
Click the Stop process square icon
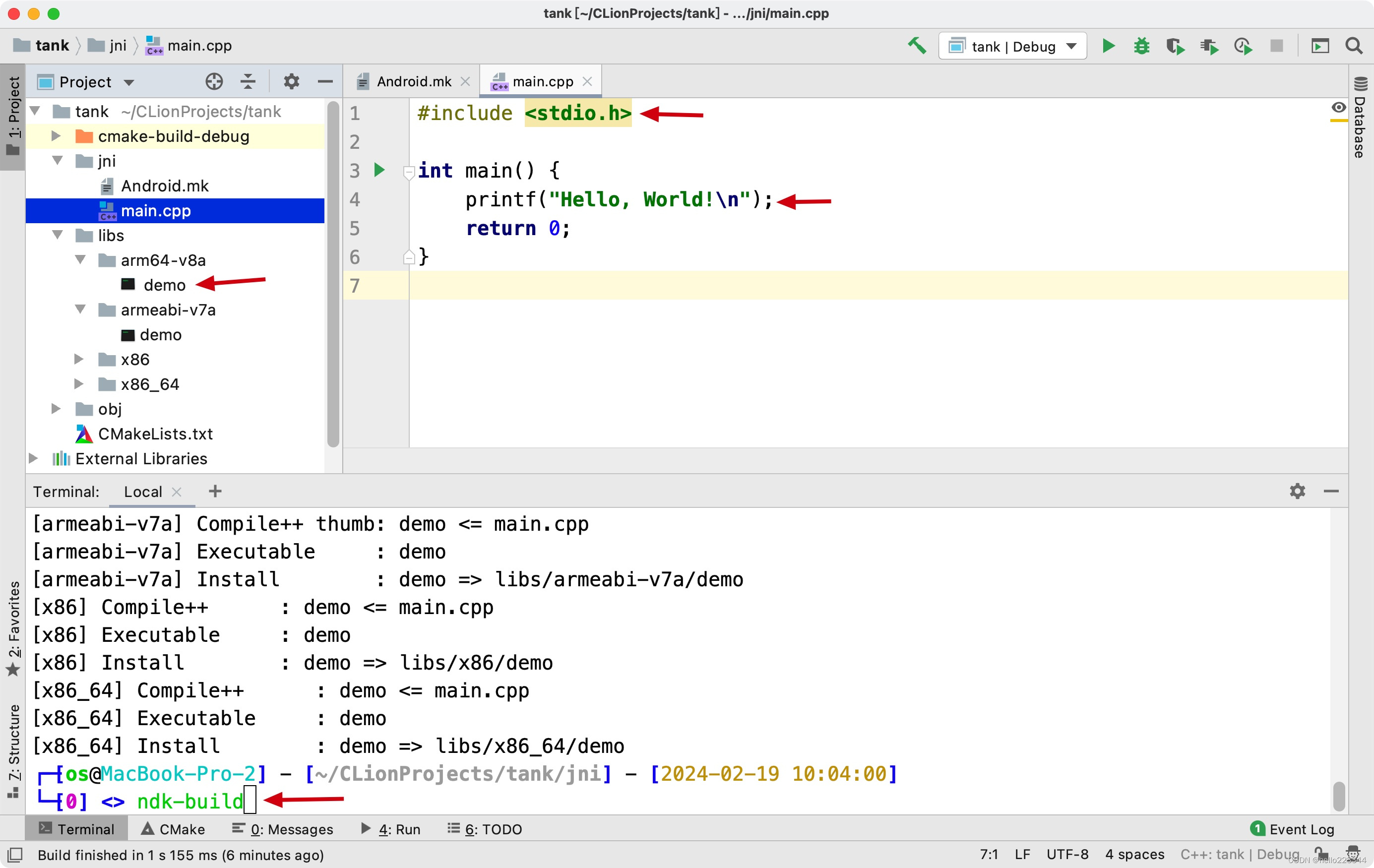point(1276,46)
